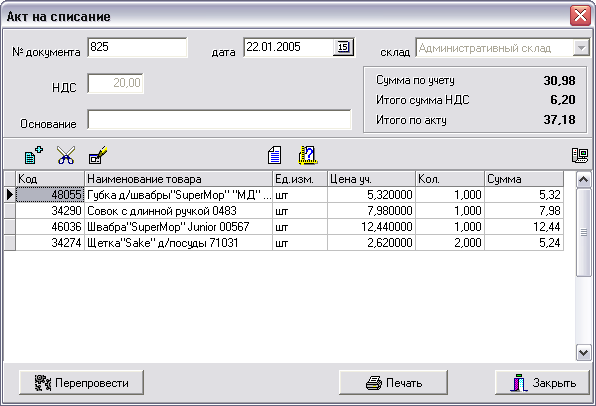Click the Сумма column header
Screen dimensions: 596x406
(x=524, y=179)
